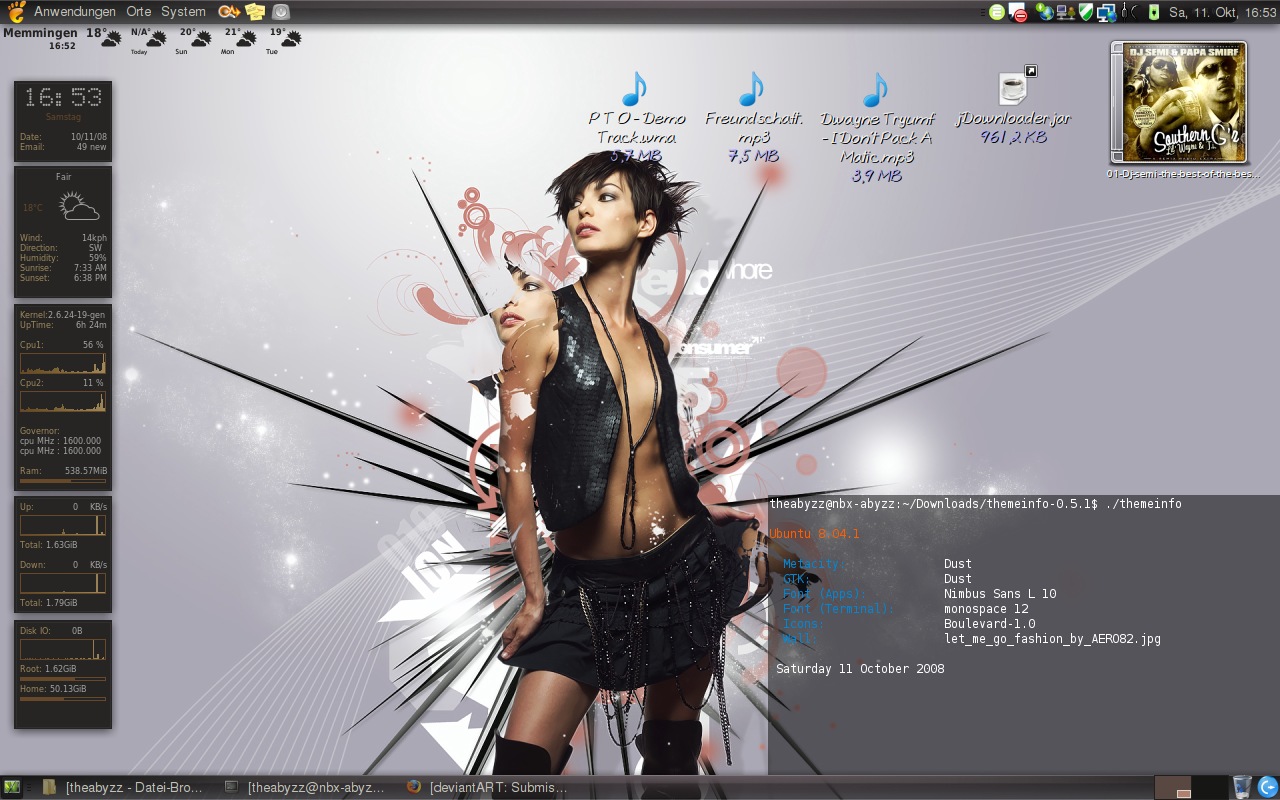Click Saturday 11 October 2008 in terminal

pos(860,669)
